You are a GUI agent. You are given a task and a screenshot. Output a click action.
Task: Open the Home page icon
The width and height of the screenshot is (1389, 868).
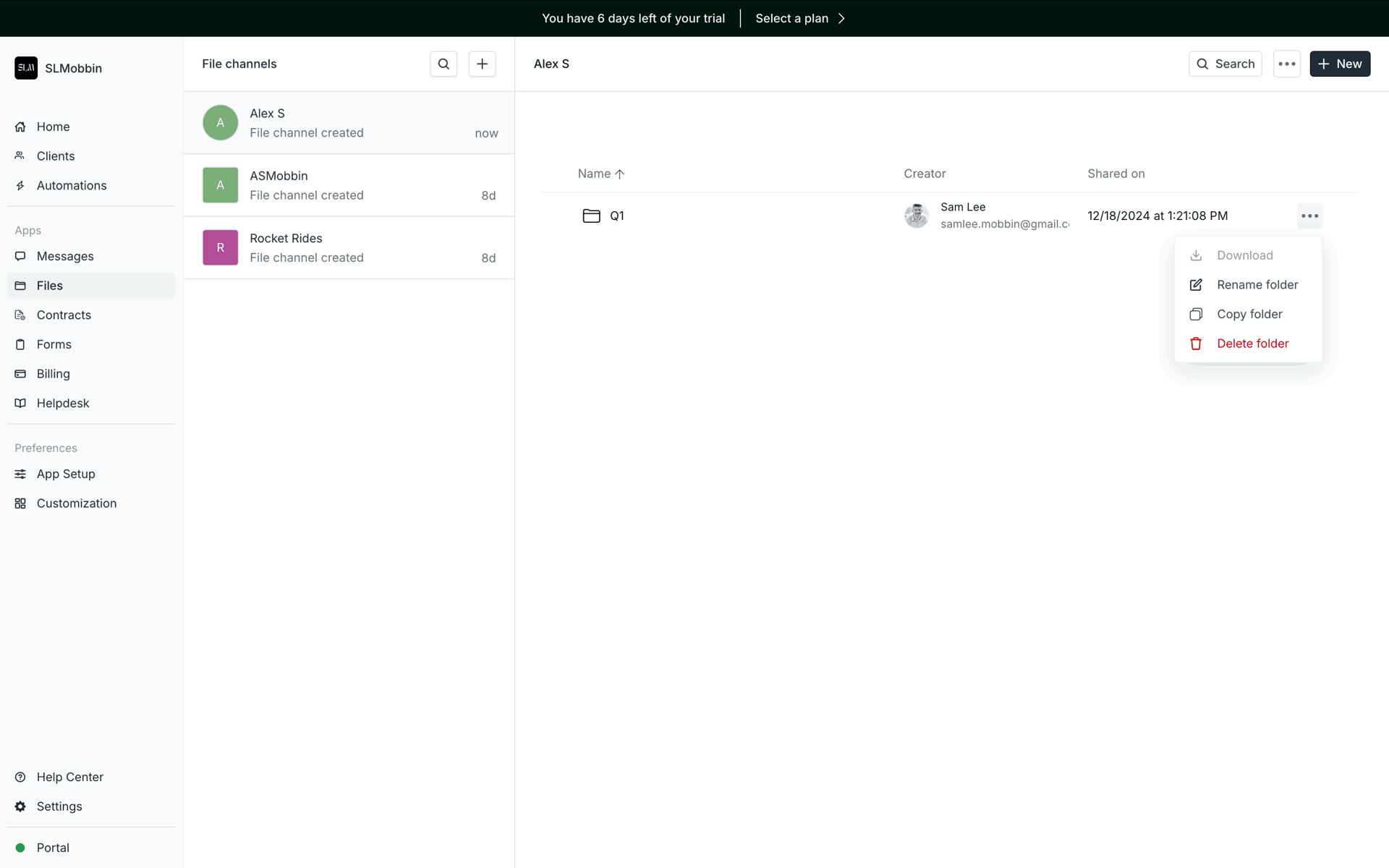[x=20, y=127]
